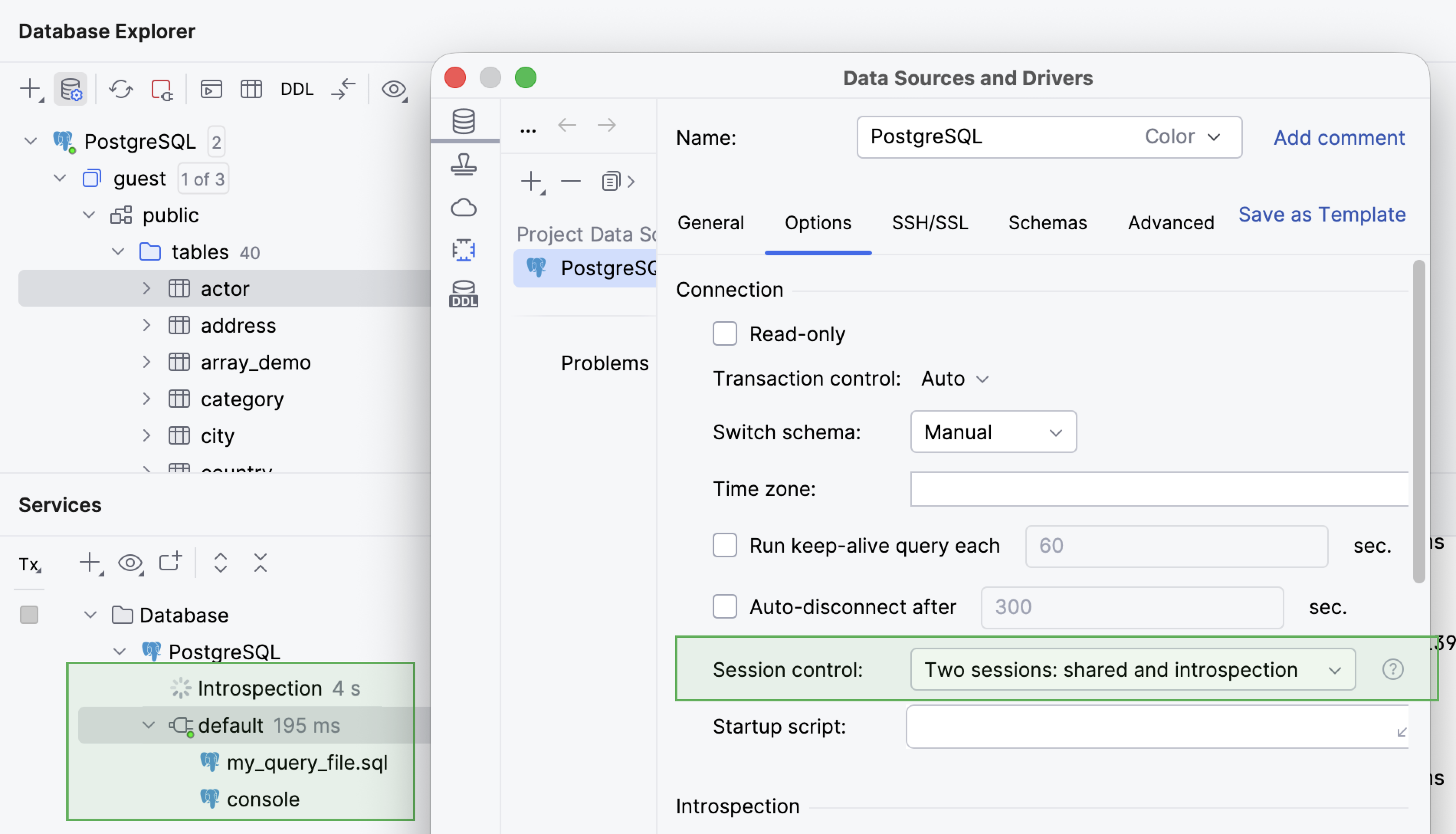Click the gray square stop box in Services
The height and width of the screenshot is (834, 1456).
coord(29,615)
